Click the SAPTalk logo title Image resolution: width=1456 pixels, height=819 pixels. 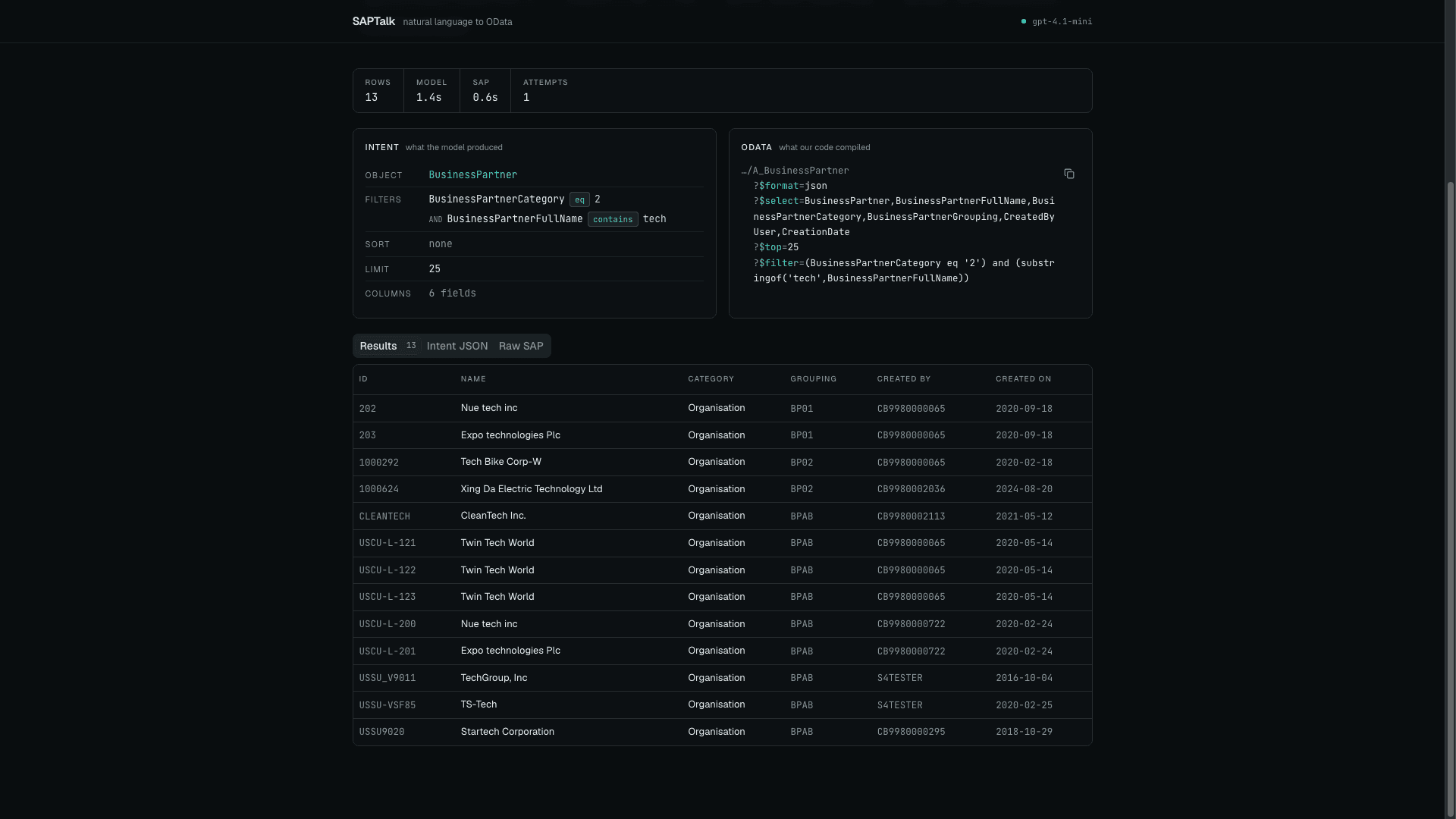coord(373,21)
